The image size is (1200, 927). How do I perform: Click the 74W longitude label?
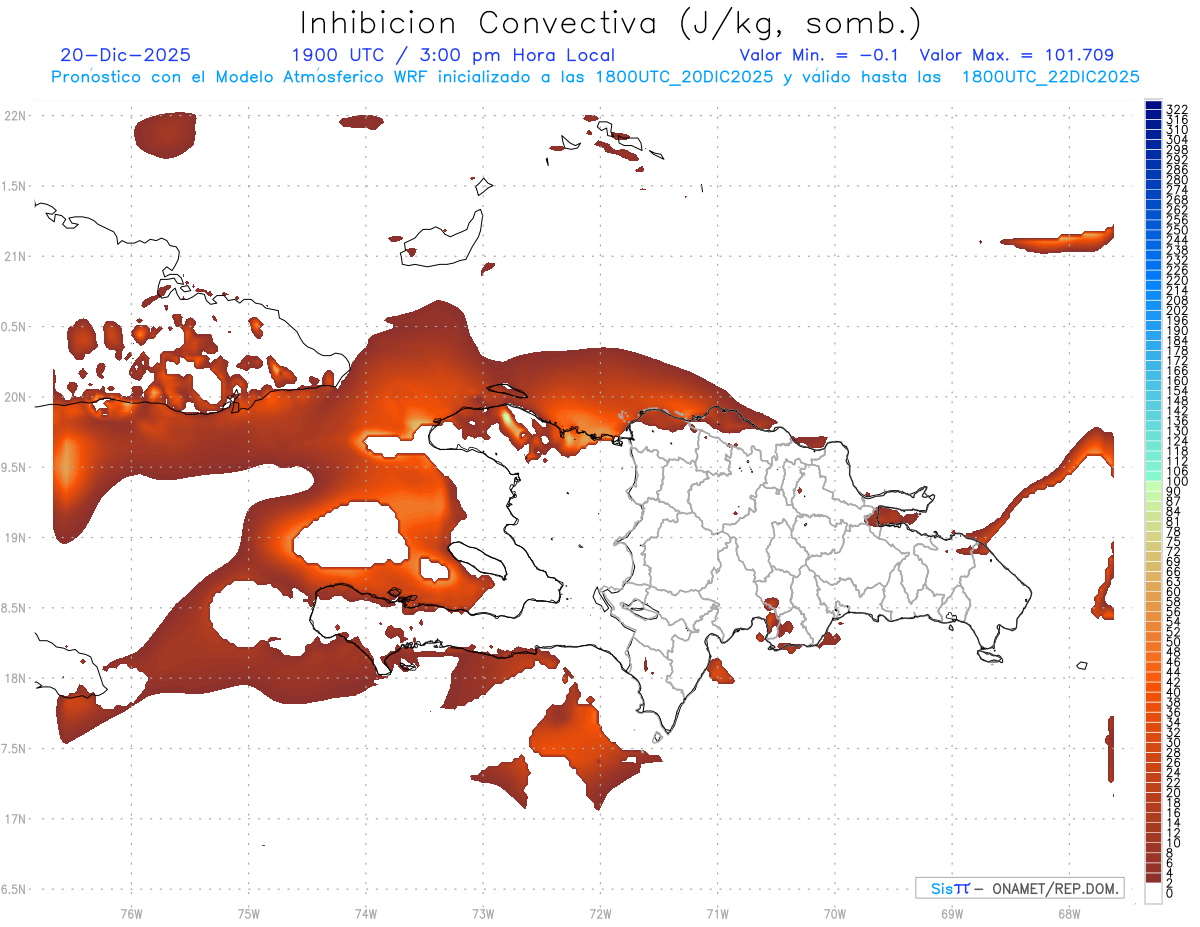point(365,913)
